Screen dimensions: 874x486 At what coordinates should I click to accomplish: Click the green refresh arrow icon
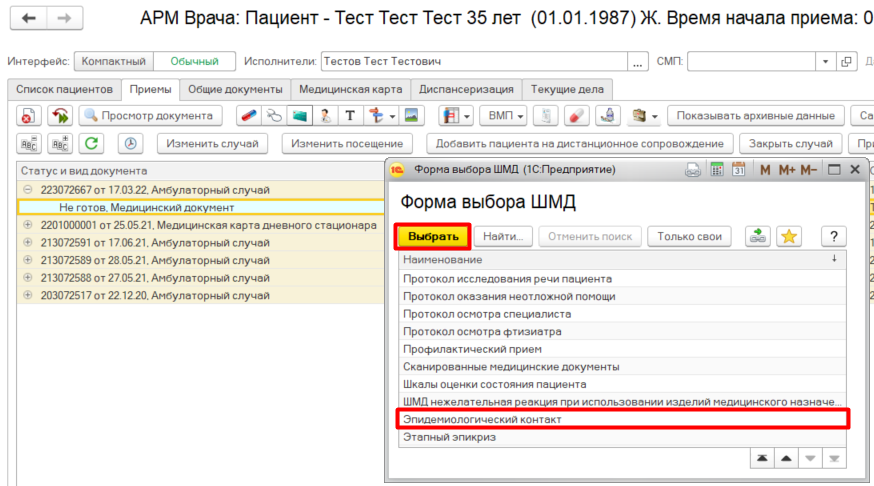pyautogui.click(x=92, y=143)
